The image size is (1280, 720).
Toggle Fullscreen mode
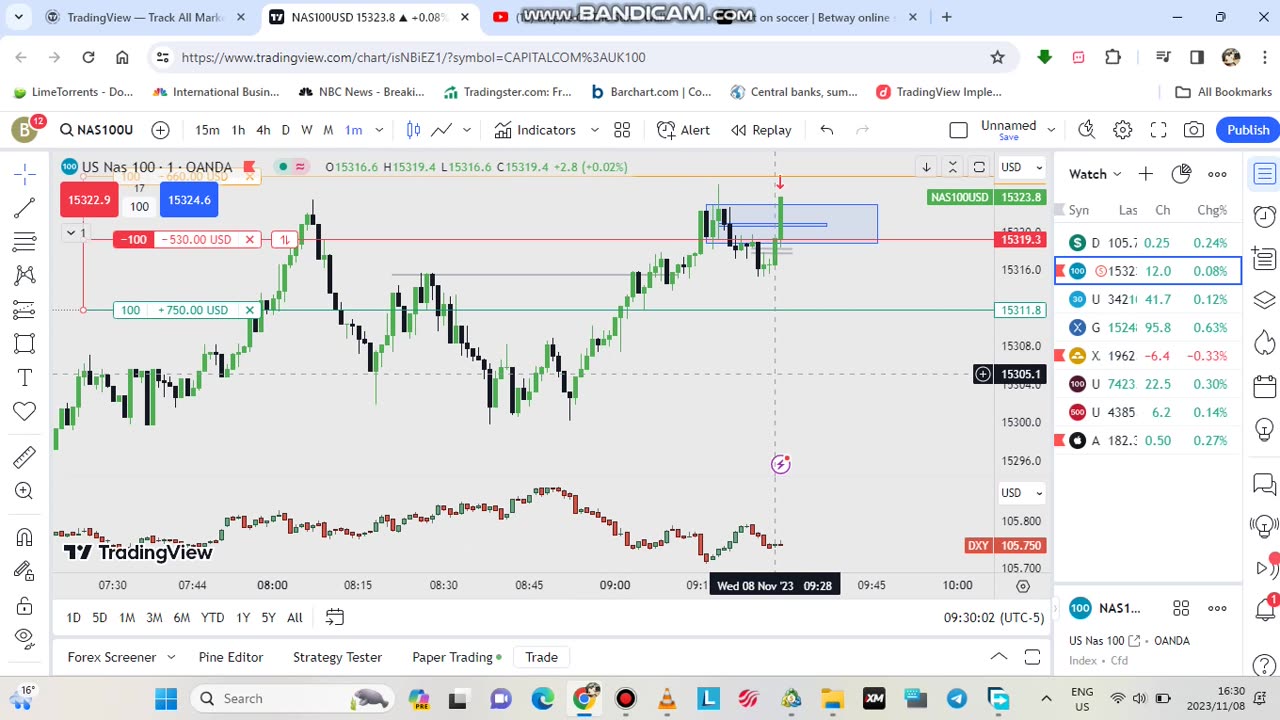click(x=1158, y=130)
